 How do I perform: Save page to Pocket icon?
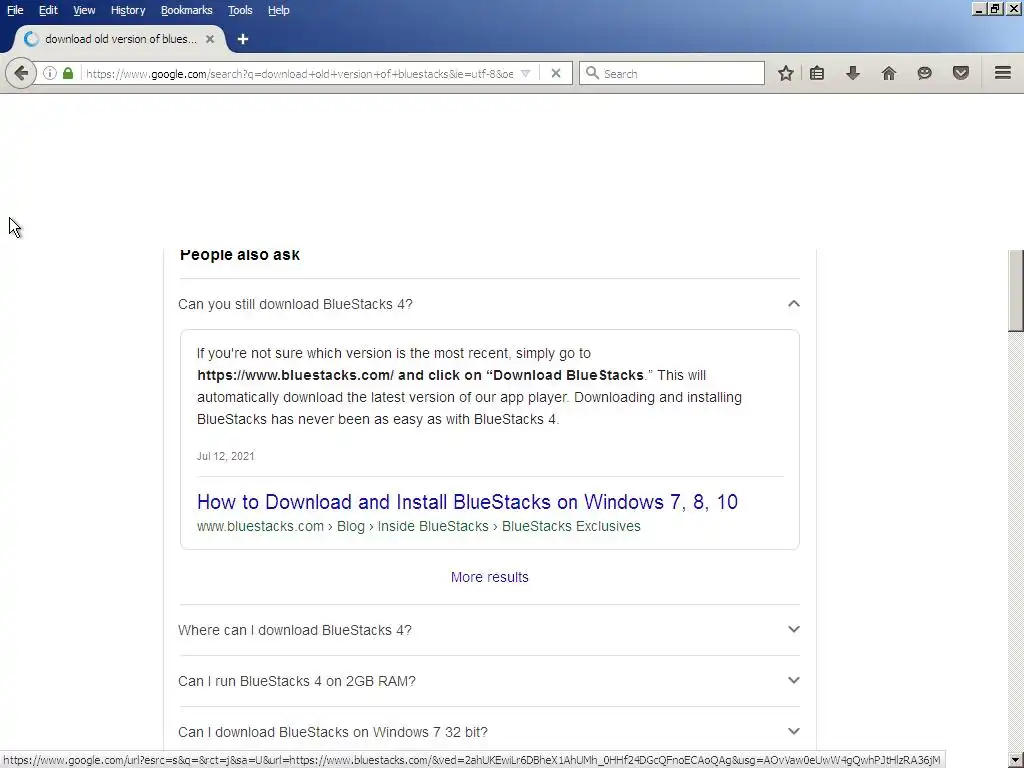click(x=961, y=73)
